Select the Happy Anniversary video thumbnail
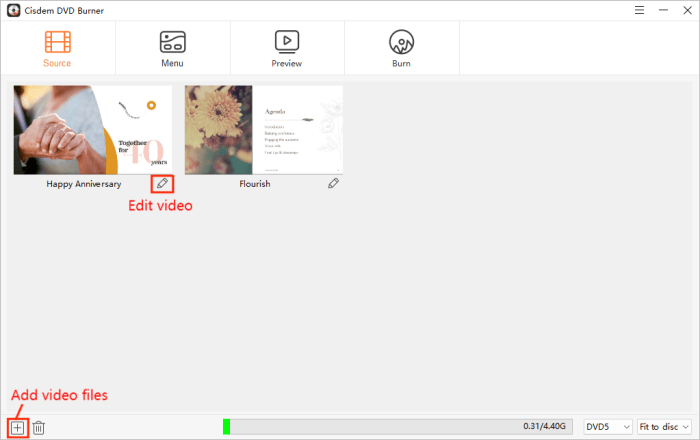The image size is (700, 440). [x=92, y=129]
